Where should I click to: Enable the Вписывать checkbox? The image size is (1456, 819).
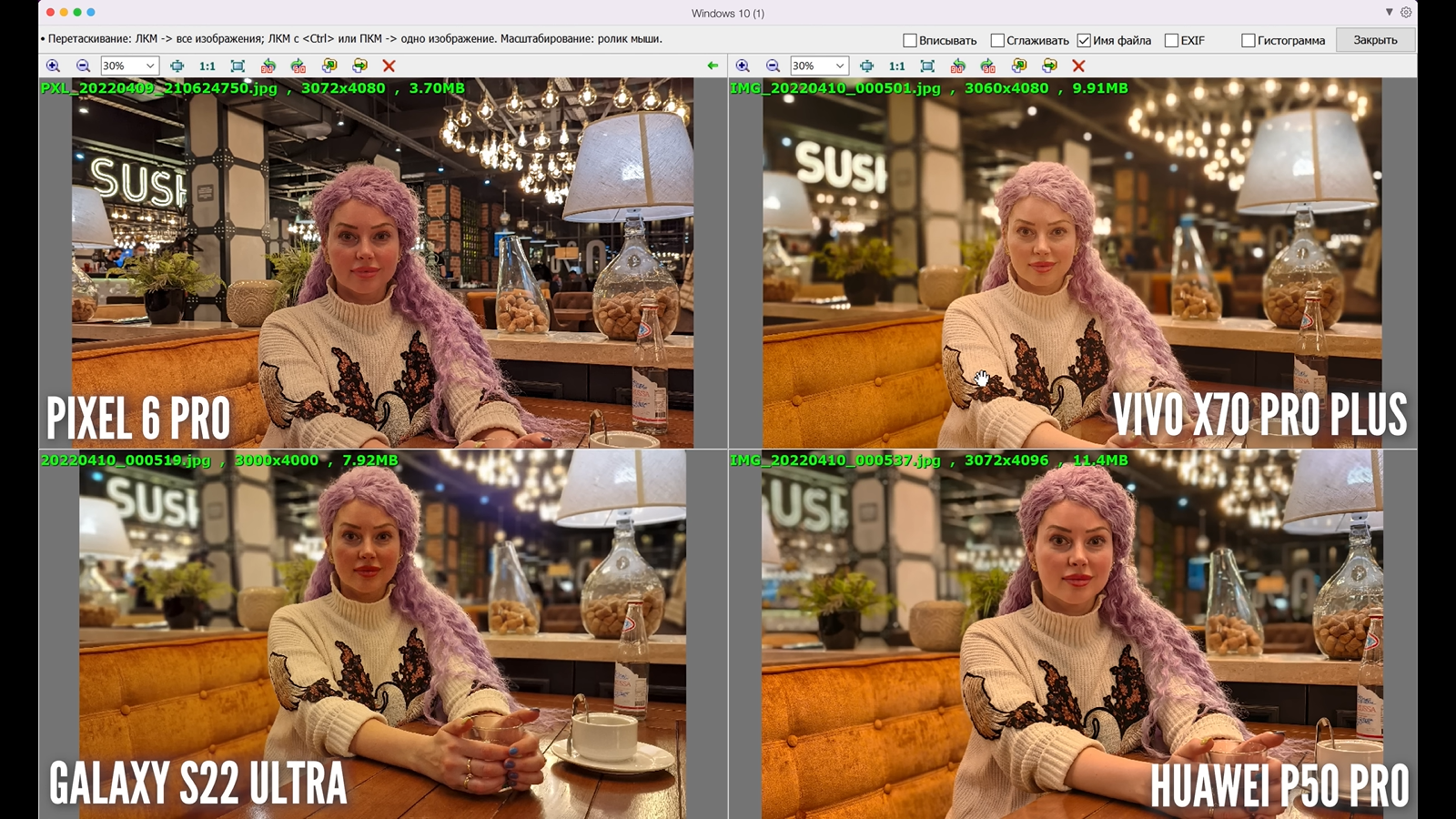[909, 40]
